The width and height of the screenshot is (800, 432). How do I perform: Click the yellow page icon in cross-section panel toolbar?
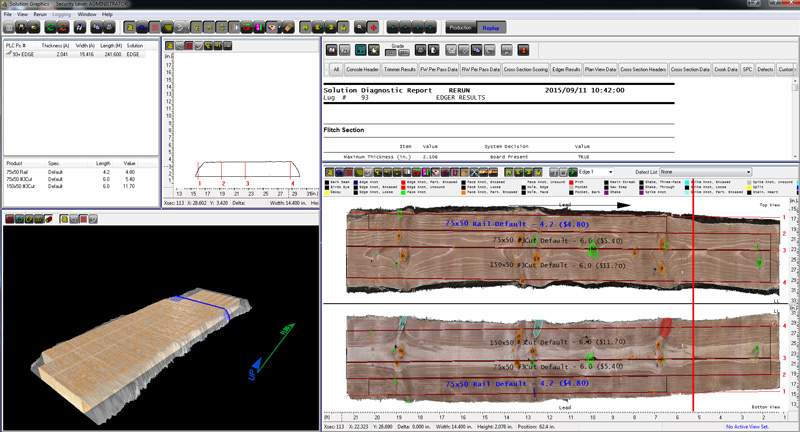169,46
